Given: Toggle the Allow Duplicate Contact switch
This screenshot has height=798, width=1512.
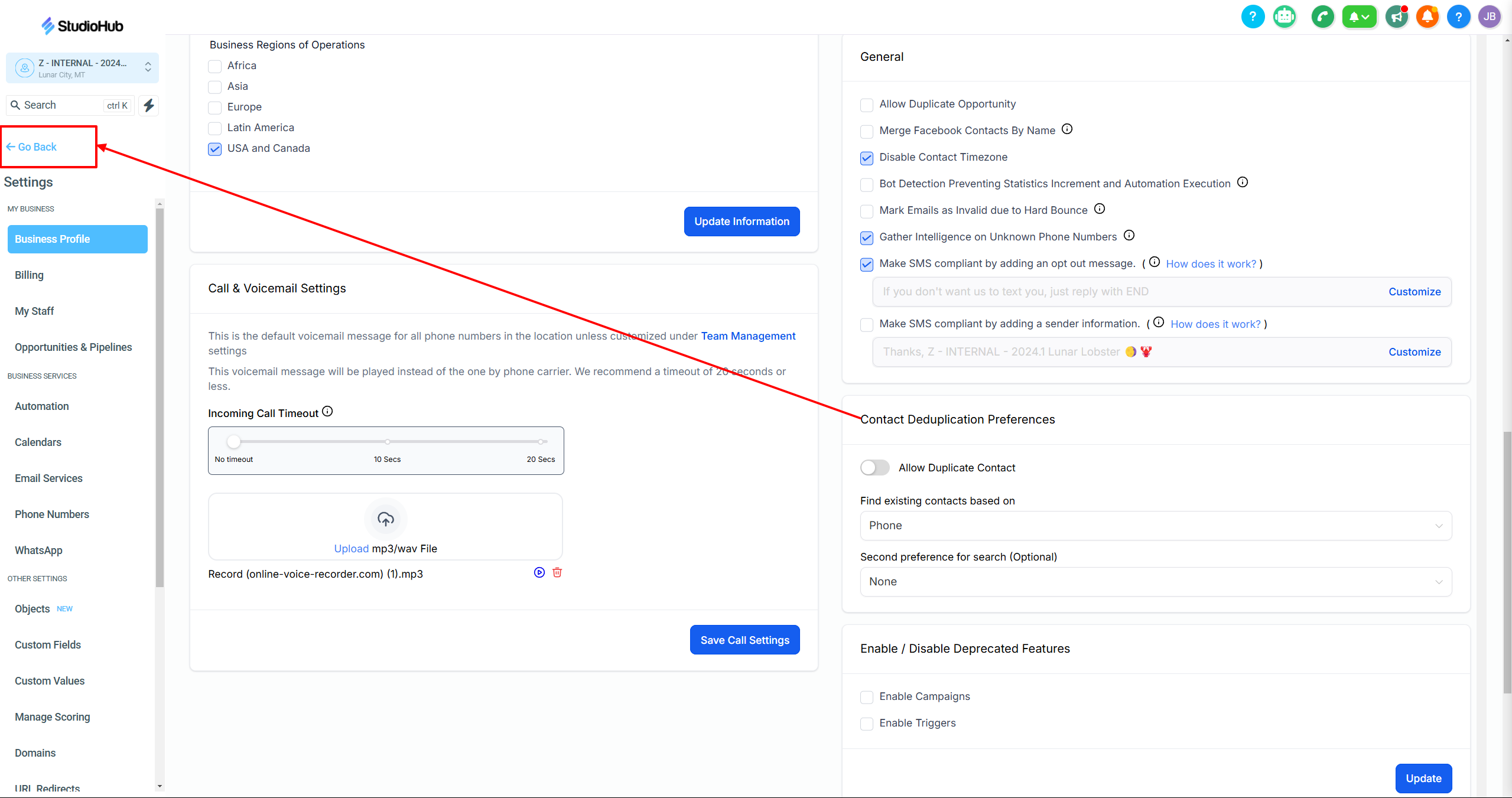Looking at the screenshot, I should click(x=874, y=468).
